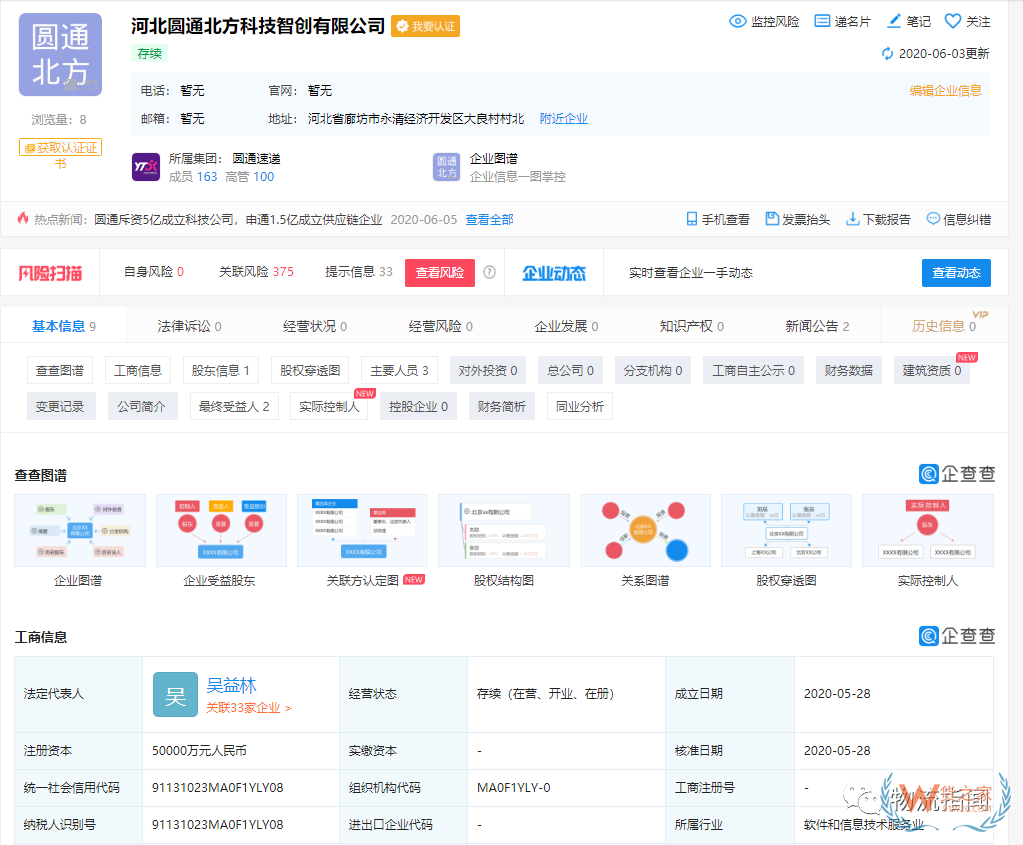Select the 同业分析 sub-tab

[x=579, y=407]
